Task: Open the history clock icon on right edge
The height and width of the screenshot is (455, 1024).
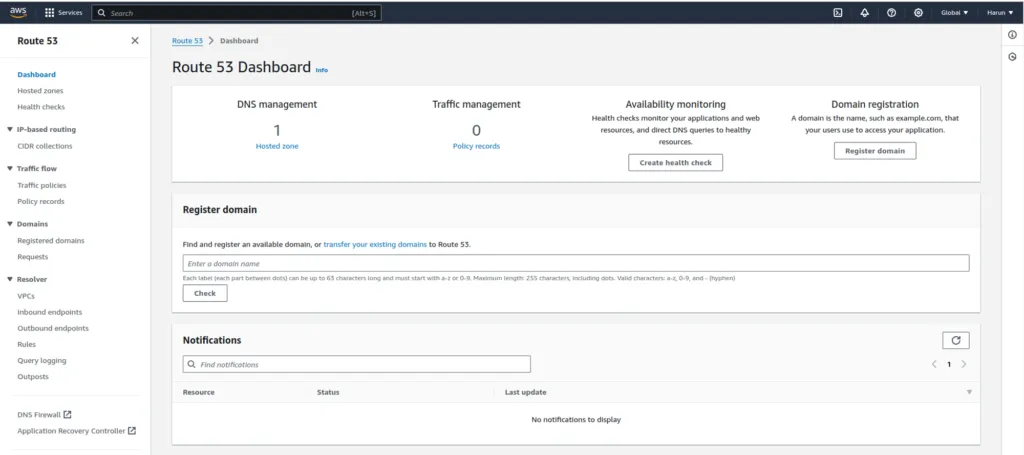Action: click(x=1012, y=57)
